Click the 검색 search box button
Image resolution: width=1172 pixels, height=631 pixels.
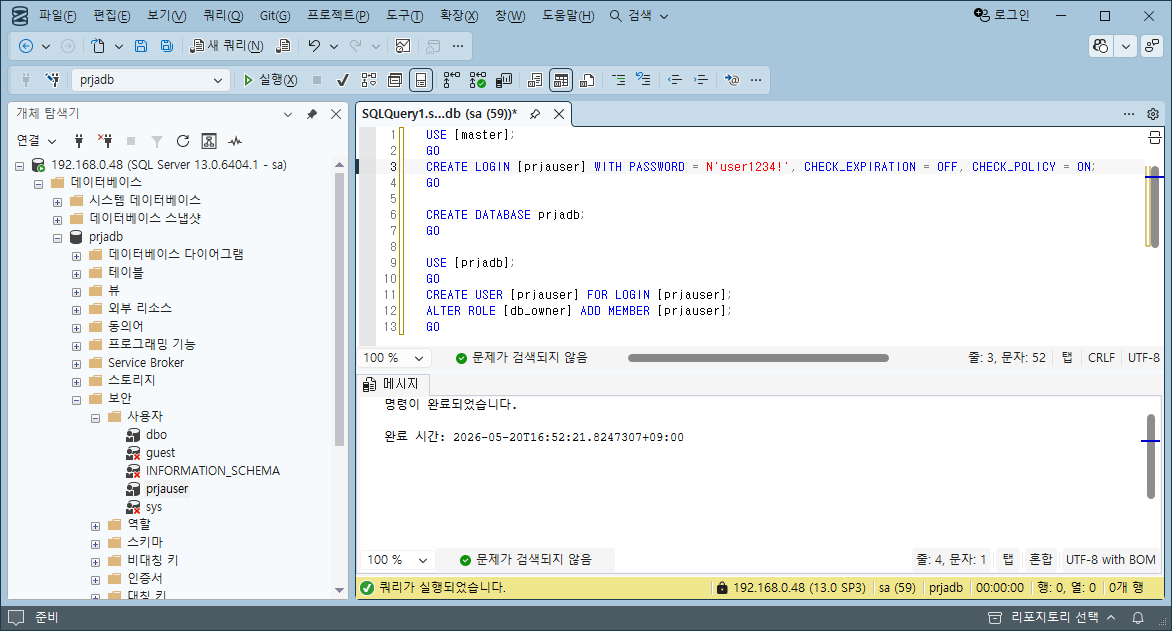coord(639,16)
